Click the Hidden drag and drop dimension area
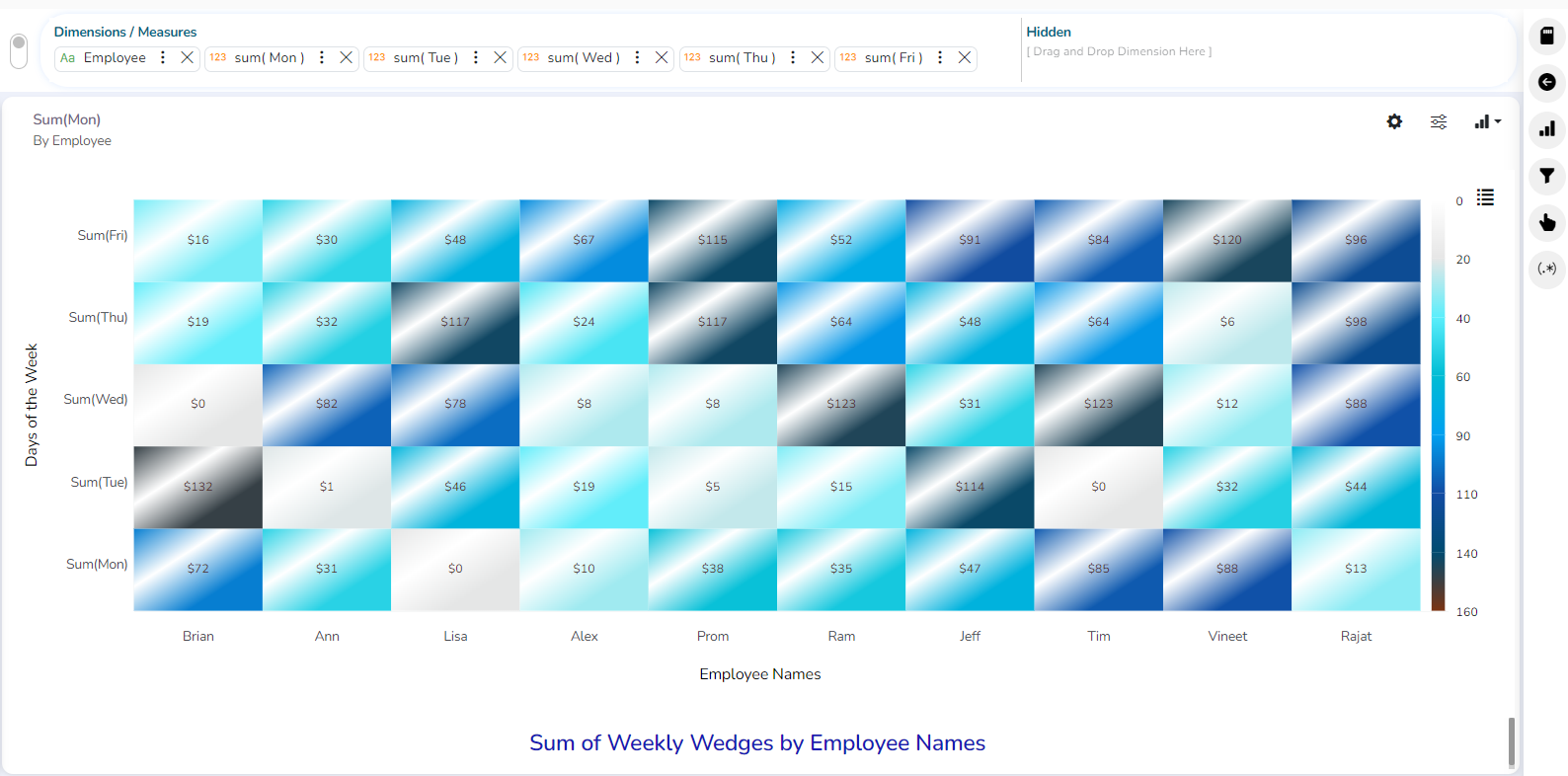This screenshot has height=776, width=1568. (x=1119, y=51)
